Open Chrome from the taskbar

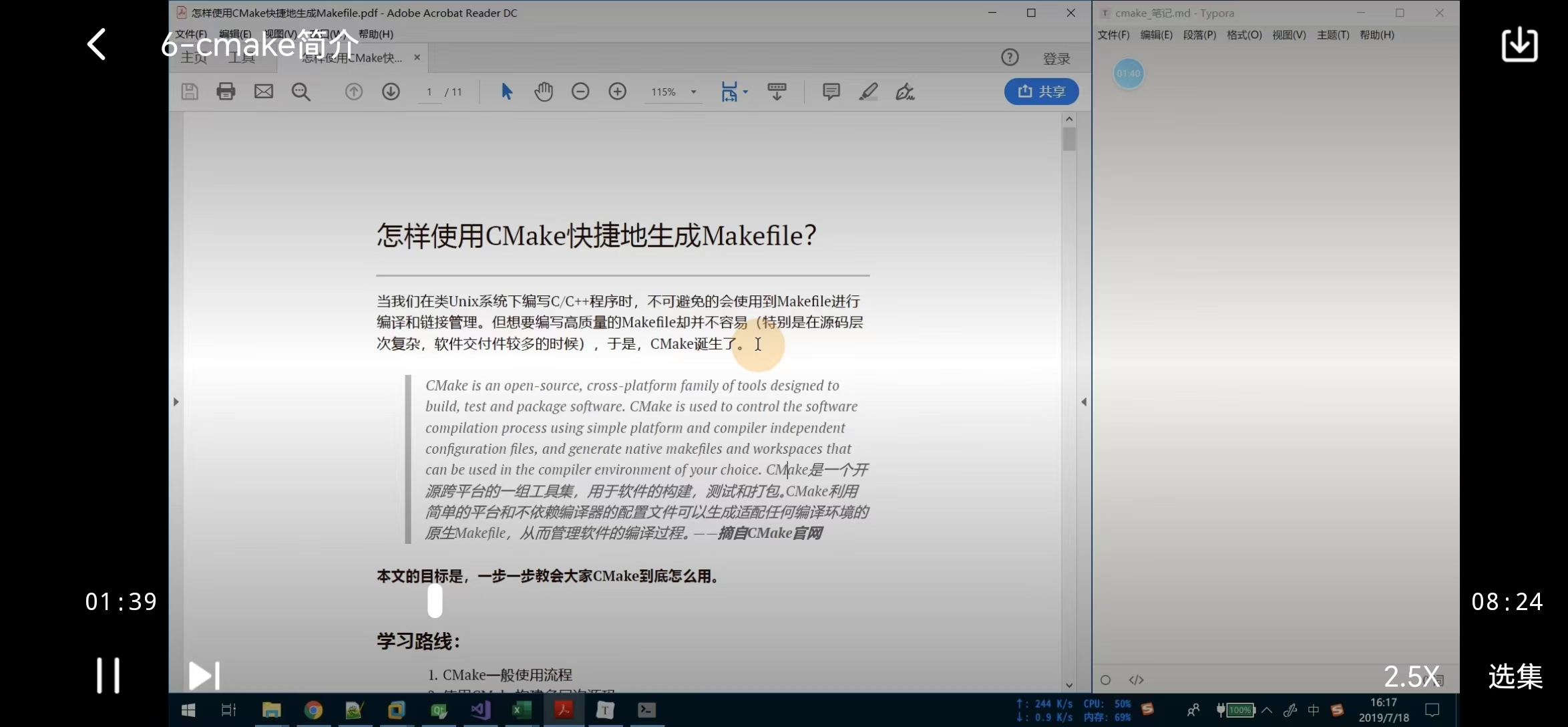tap(313, 710)
